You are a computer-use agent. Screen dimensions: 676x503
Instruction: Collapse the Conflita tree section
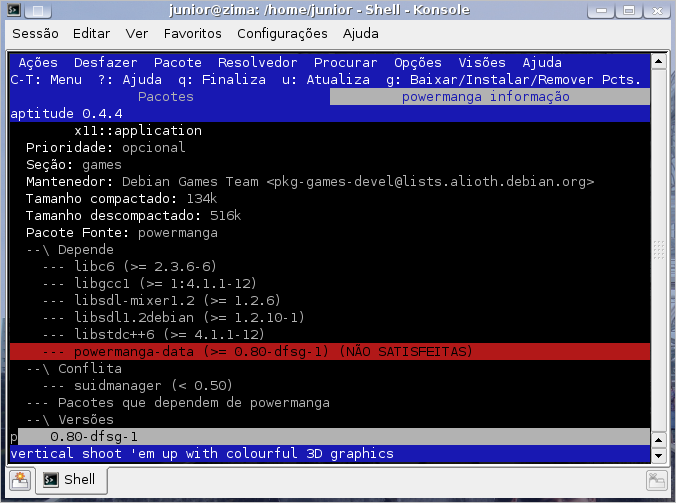[x=38, y=368]
